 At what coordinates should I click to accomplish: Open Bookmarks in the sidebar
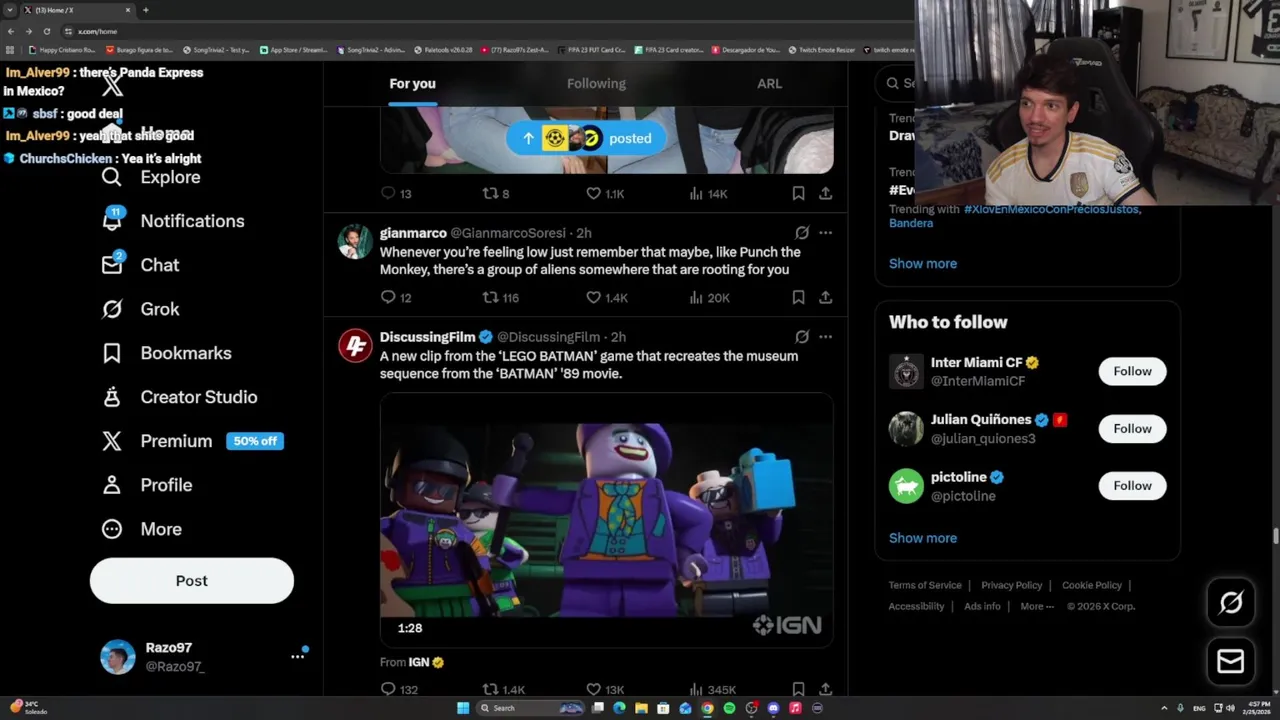166,353
